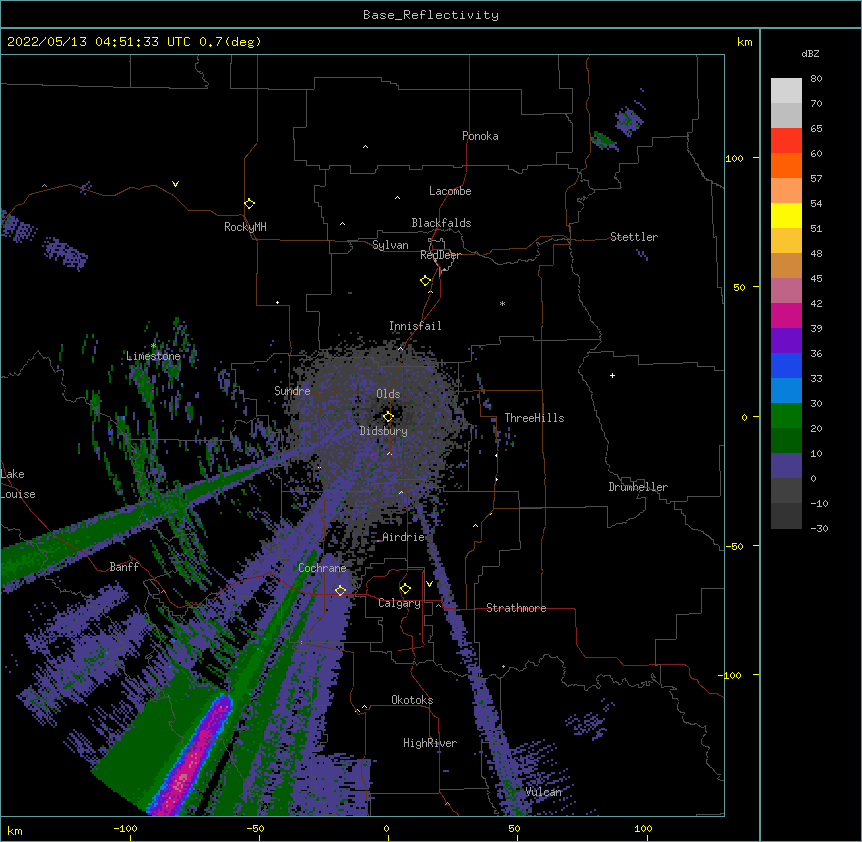The image size is (862, 842).
Task: Select the Sundre label
Action: [x=292, y=391]
